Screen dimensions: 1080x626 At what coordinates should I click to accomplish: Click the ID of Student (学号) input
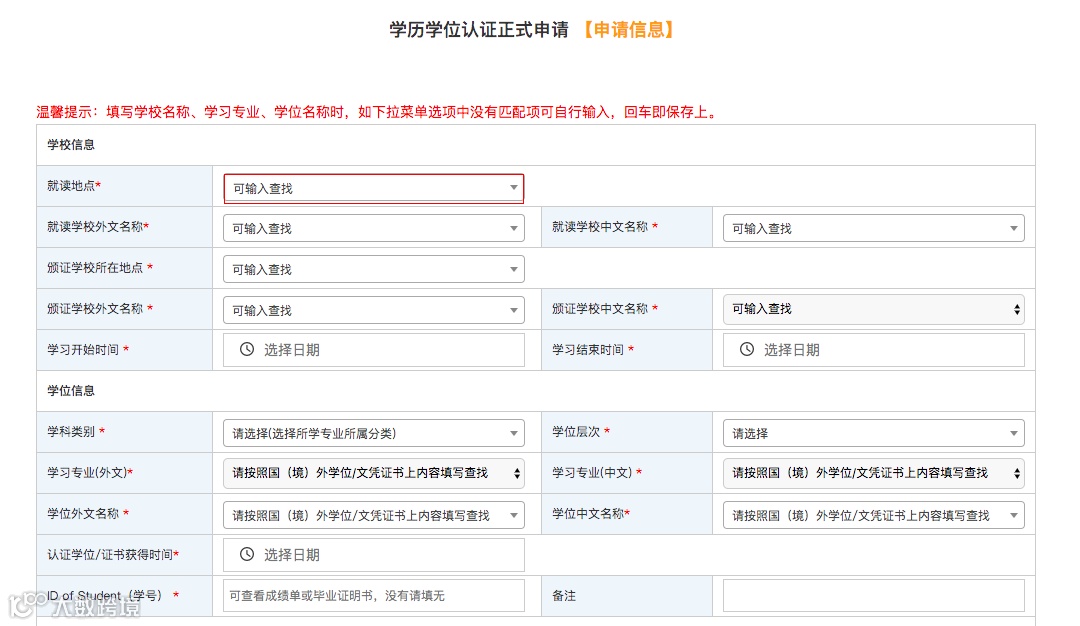point(373,596)
